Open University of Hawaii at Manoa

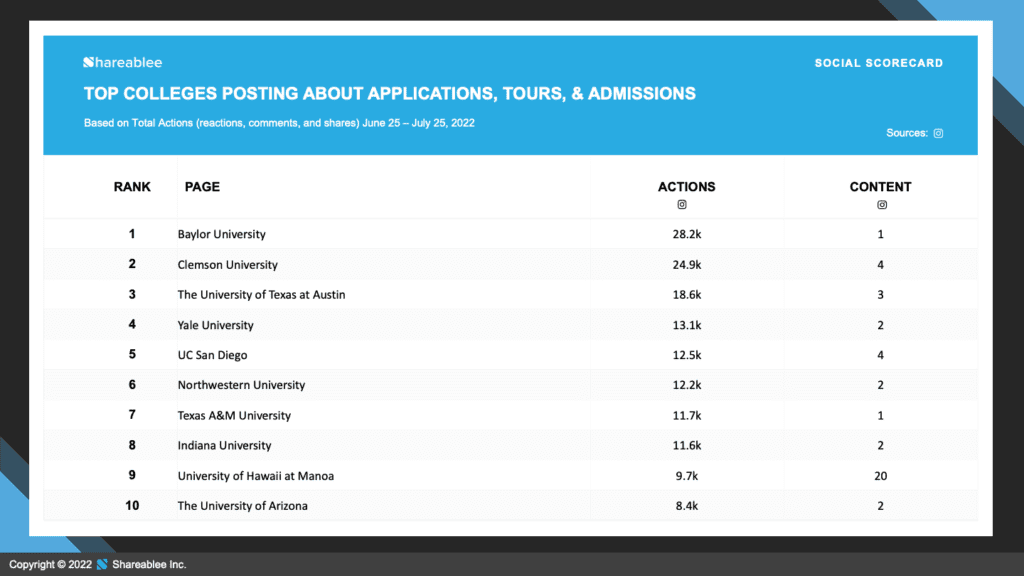pyautogui.click(x=255, y=476)
